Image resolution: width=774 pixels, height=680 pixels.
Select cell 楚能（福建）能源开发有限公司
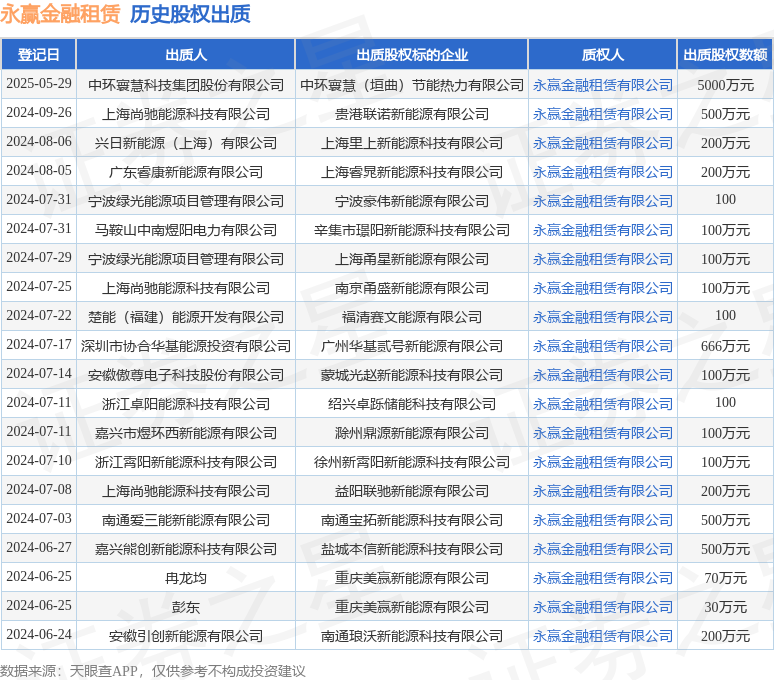click(186, 317)
